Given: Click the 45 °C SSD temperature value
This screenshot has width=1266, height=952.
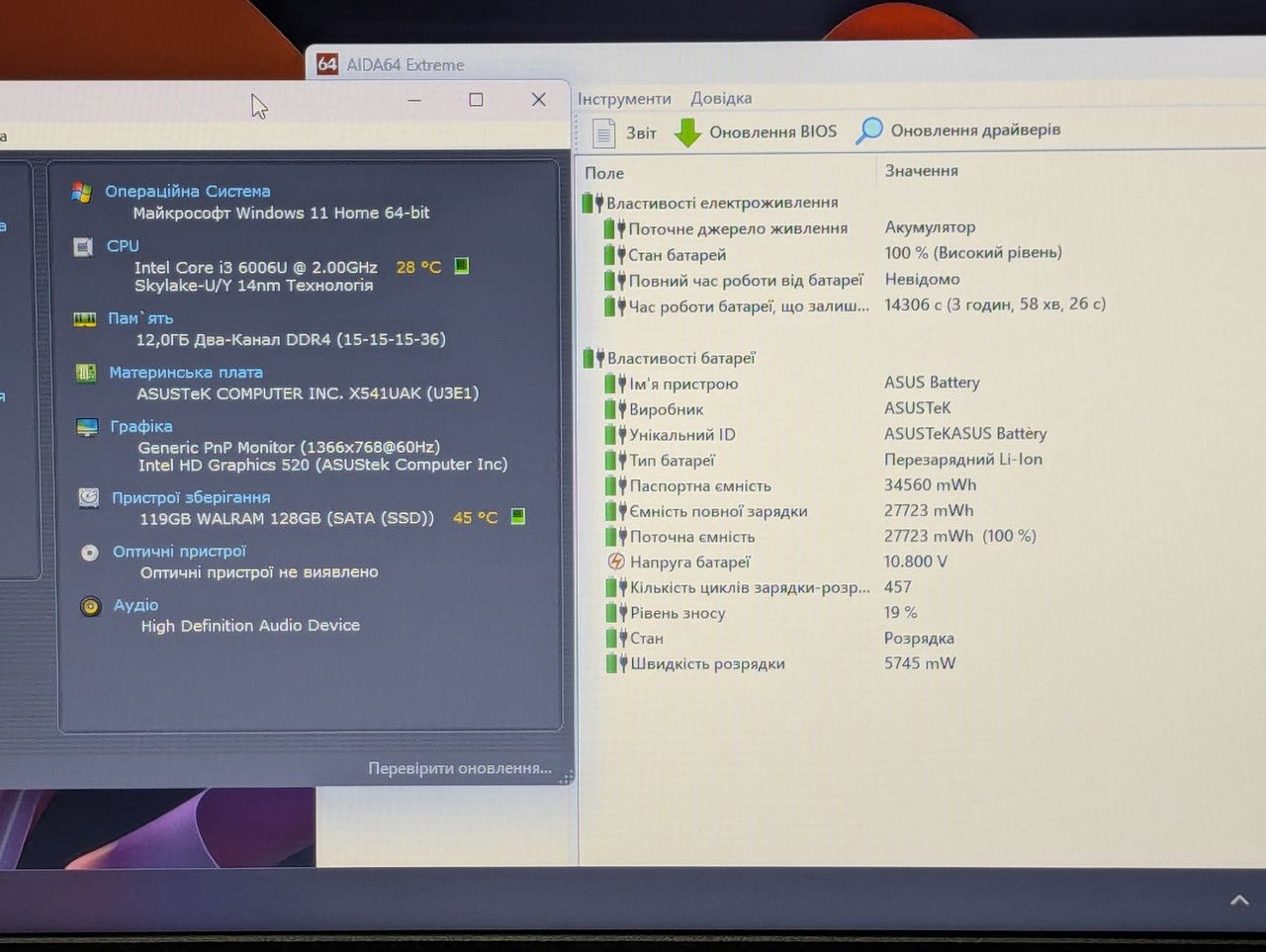Looking at the screenshot, I should coord(475,517).
